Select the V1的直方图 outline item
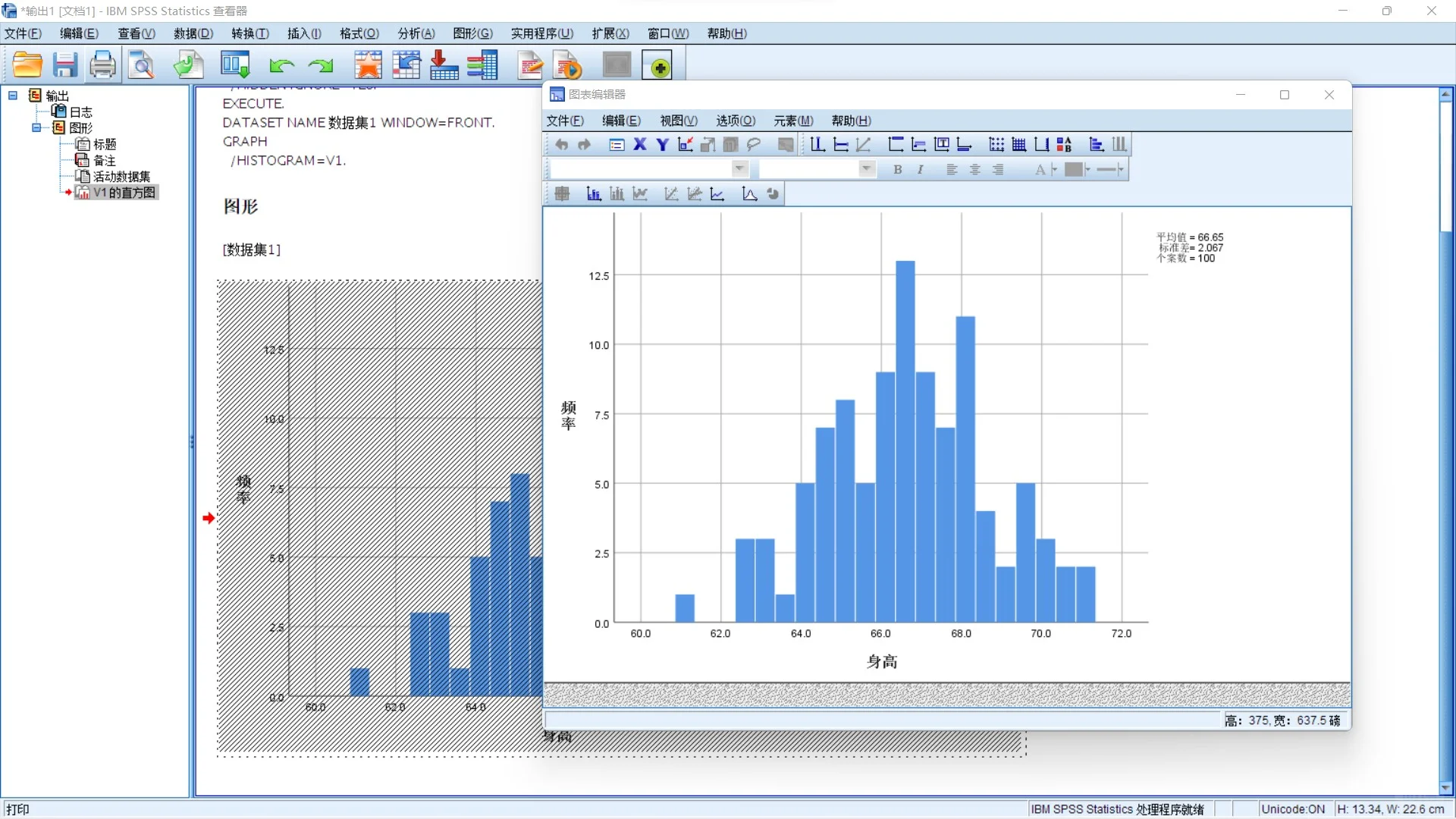This screenshot has height=819, width=1456. (x=124, y=193)
